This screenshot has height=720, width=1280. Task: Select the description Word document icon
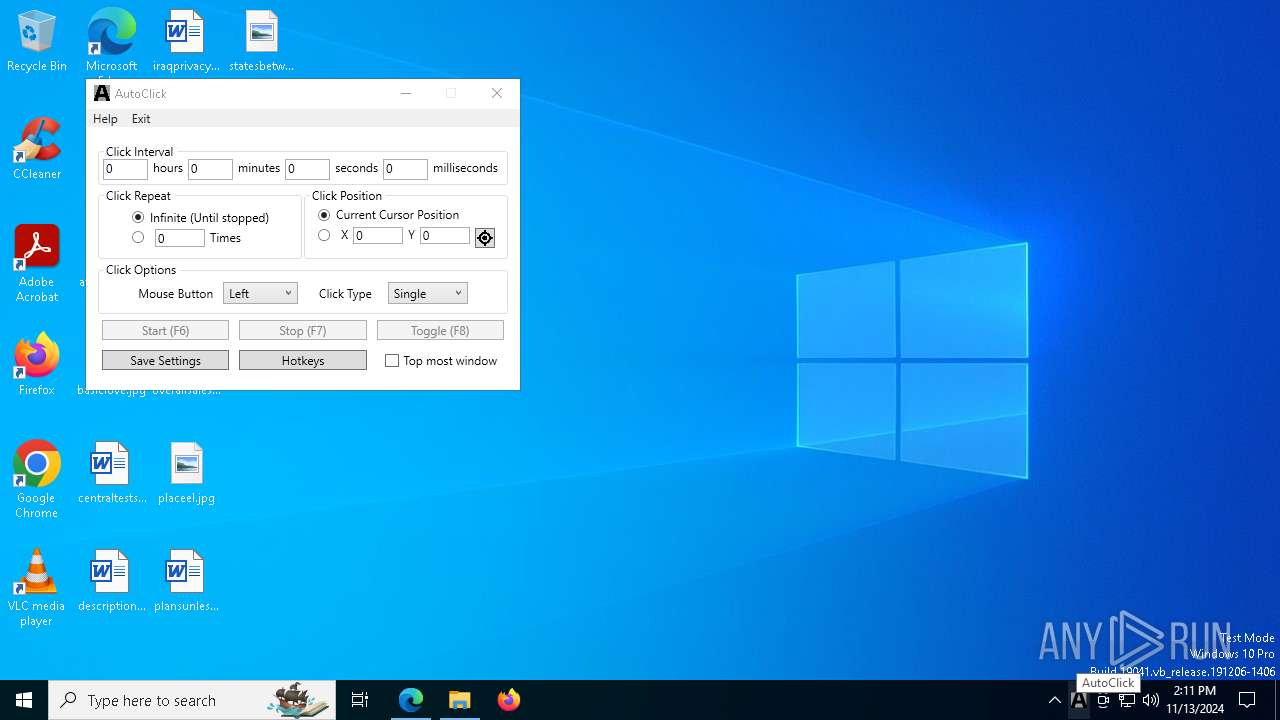(x=111, y=581)
